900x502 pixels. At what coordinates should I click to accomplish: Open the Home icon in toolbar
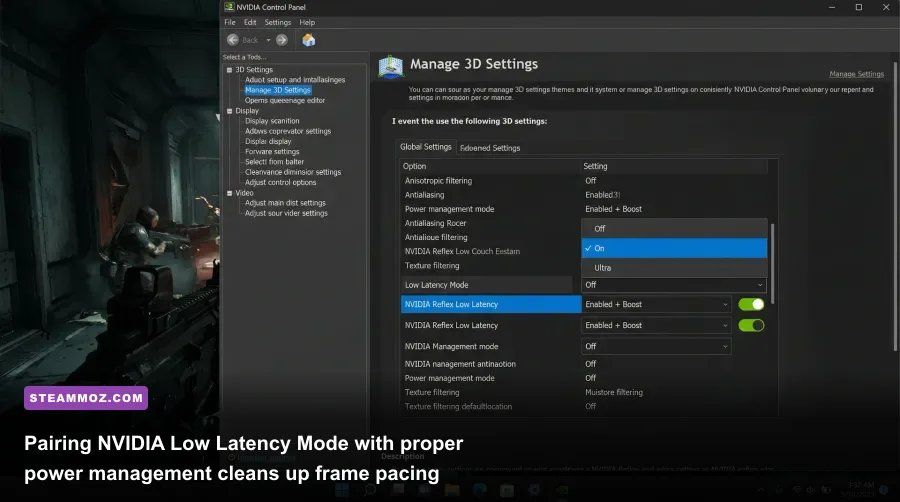coord(309,40)
